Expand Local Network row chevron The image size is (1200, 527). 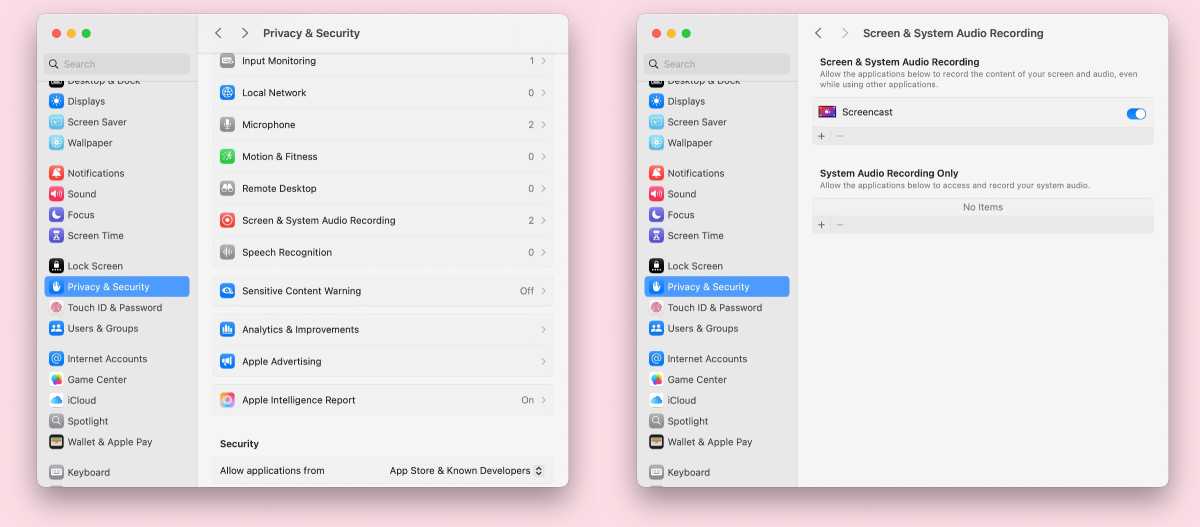(543, 93)
